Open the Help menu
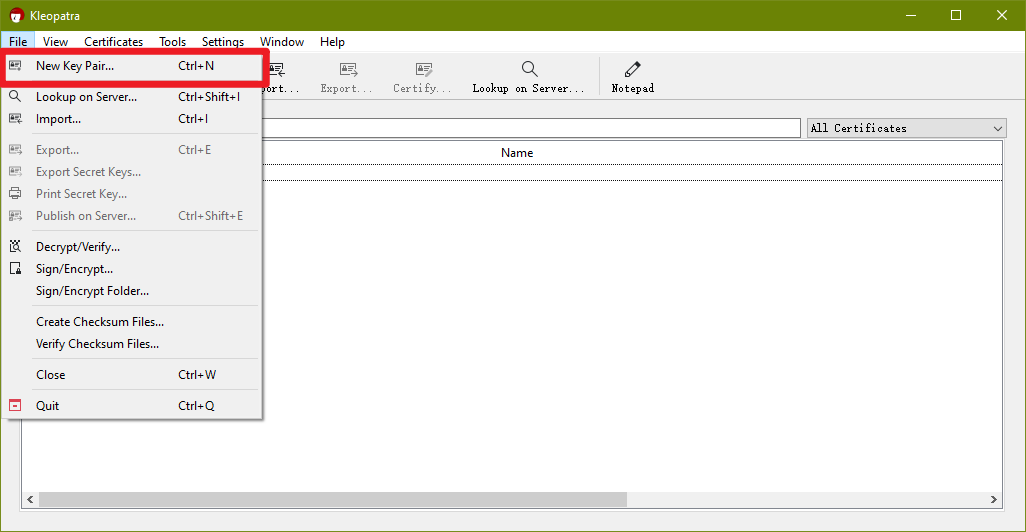 point(332,42)
